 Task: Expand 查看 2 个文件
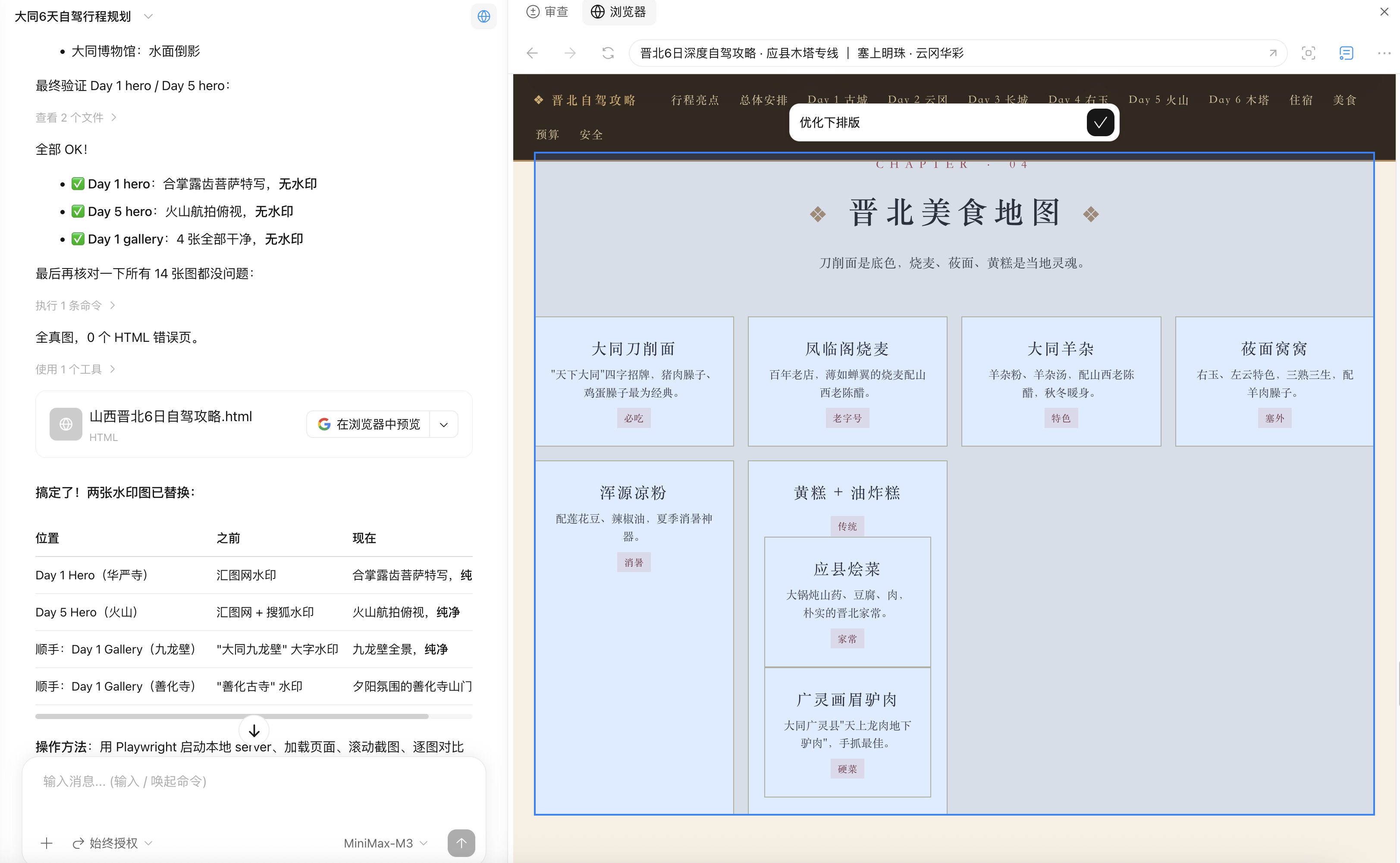pyautogui.click(x=76, y=118)
